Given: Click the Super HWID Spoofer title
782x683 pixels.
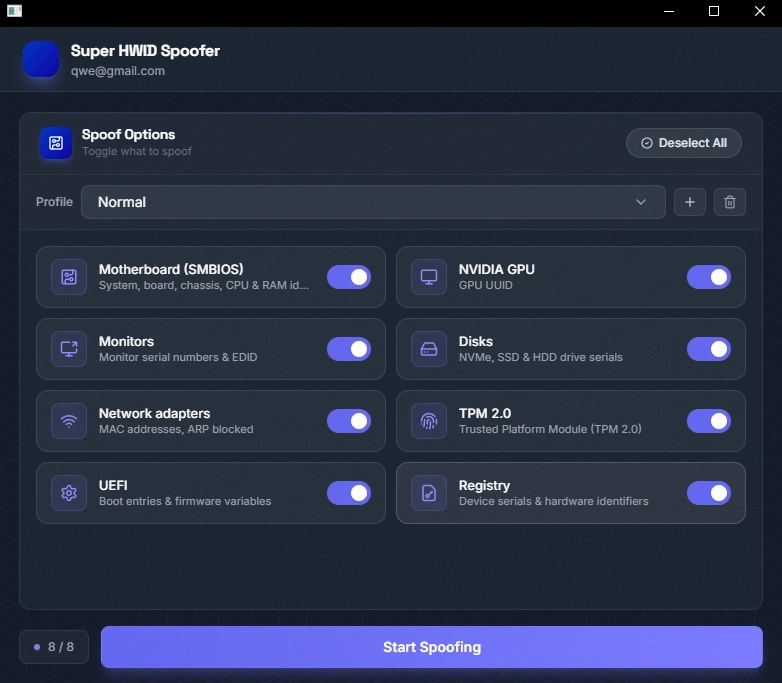Looking at the screenshot, I should (145, 51).
